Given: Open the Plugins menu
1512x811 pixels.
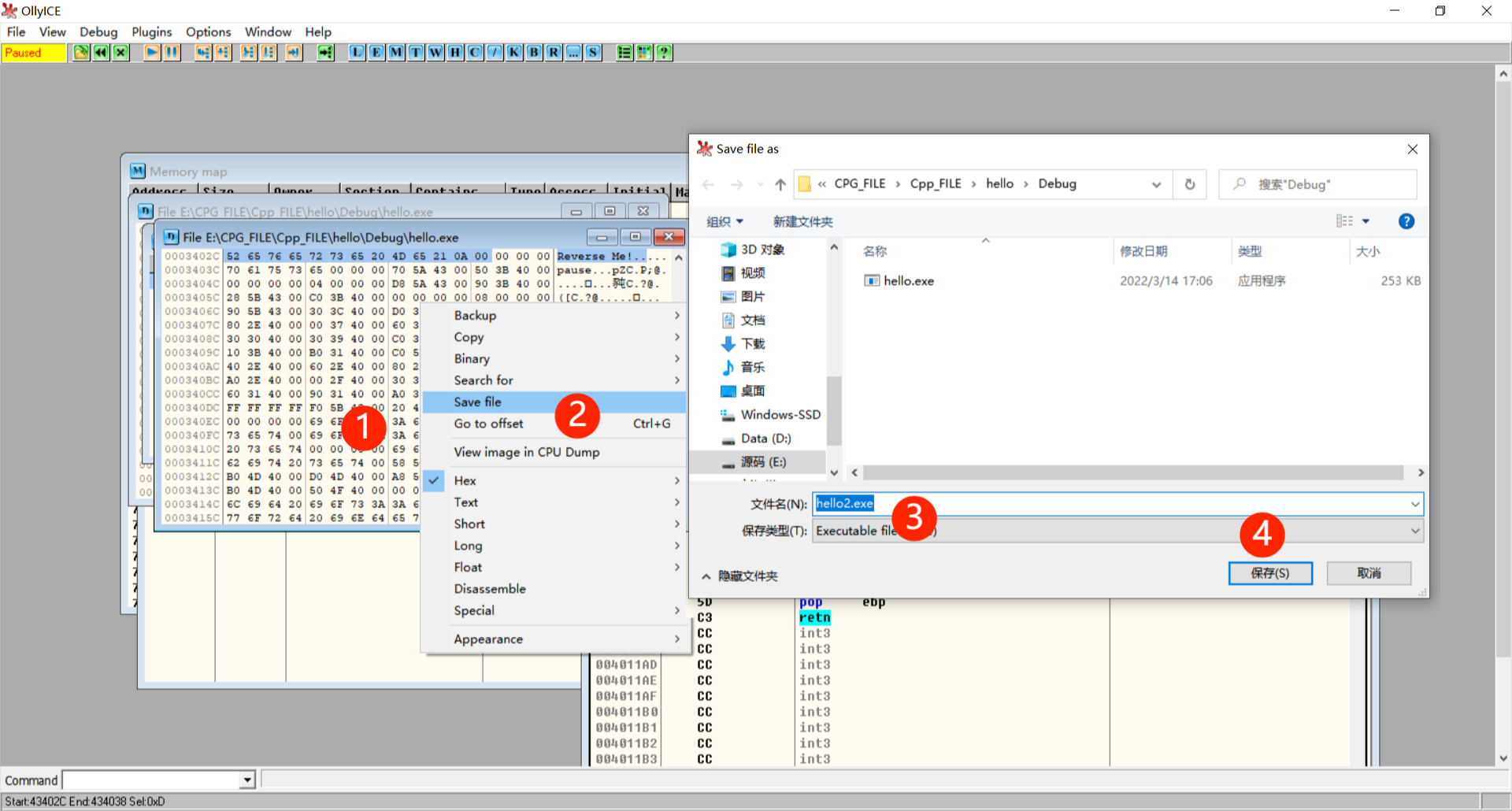Looking at the screenshot, I should click(x=151, y=31).
